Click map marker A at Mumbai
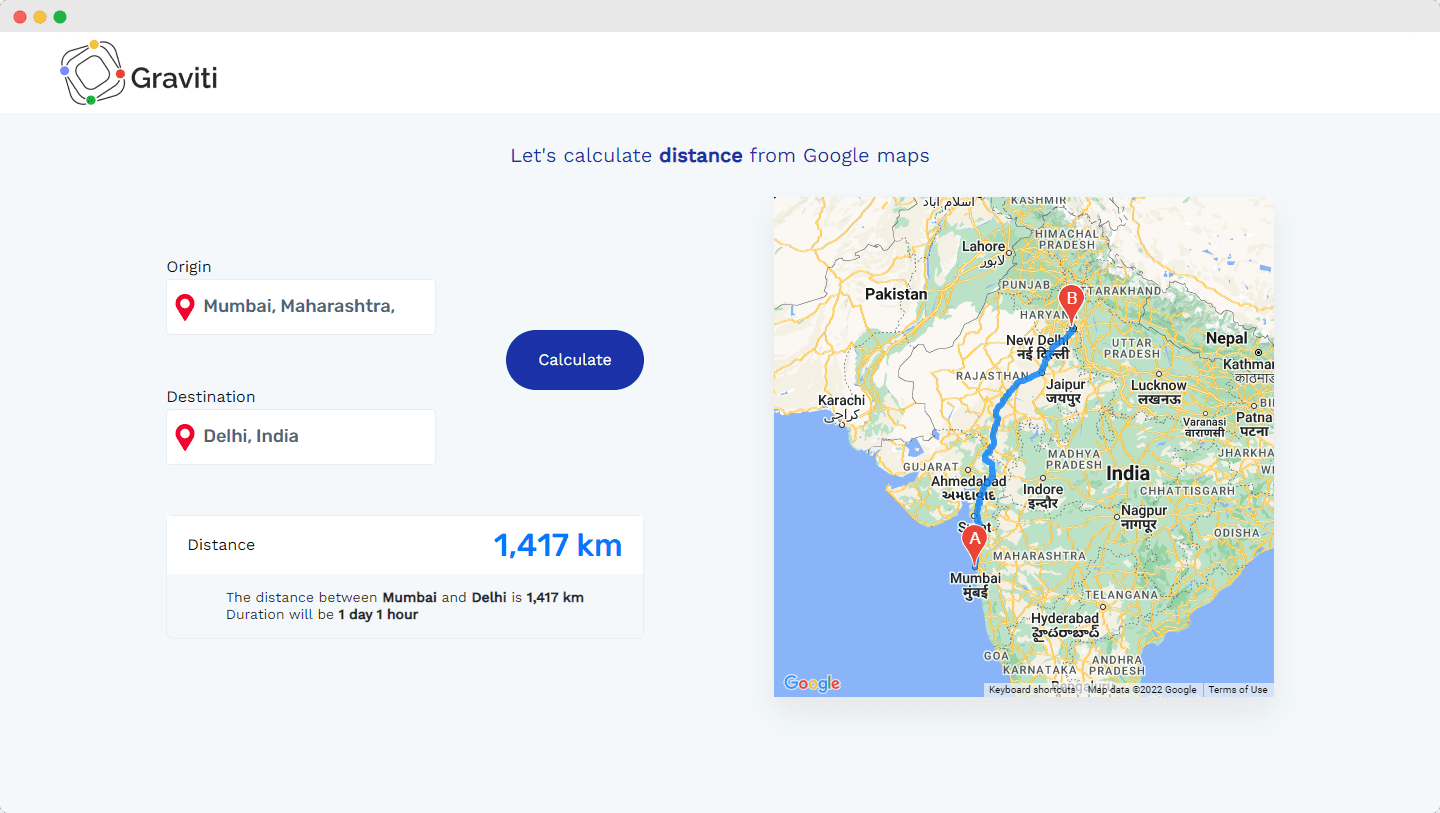Image resolution: width=1440 pixels, height=813 pixels. [x=974, y=545]
